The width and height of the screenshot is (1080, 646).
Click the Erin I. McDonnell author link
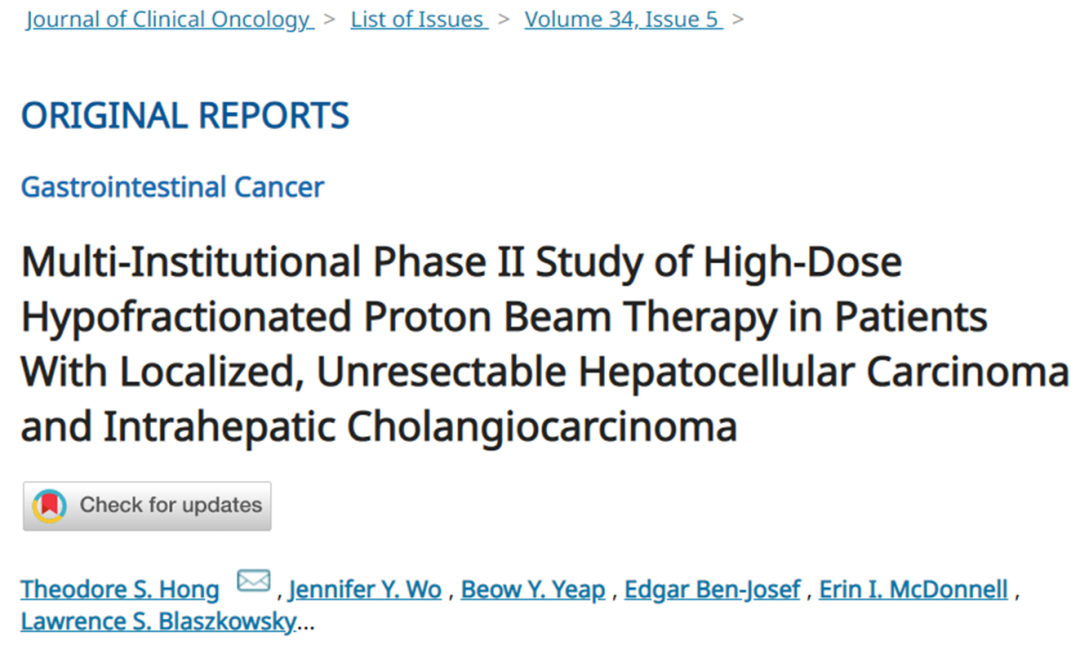913,590
